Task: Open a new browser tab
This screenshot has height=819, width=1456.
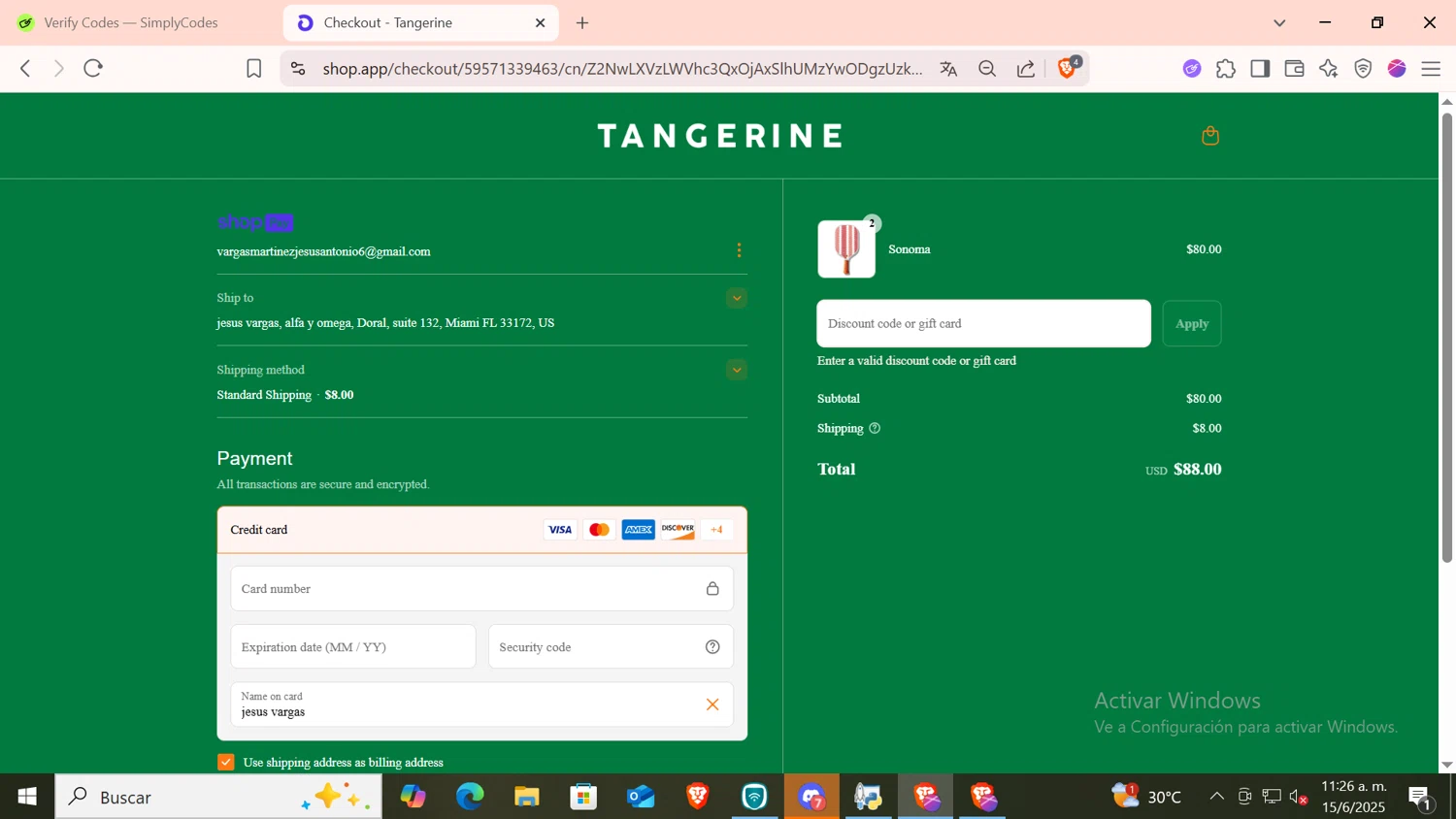Action: (582, 22)
